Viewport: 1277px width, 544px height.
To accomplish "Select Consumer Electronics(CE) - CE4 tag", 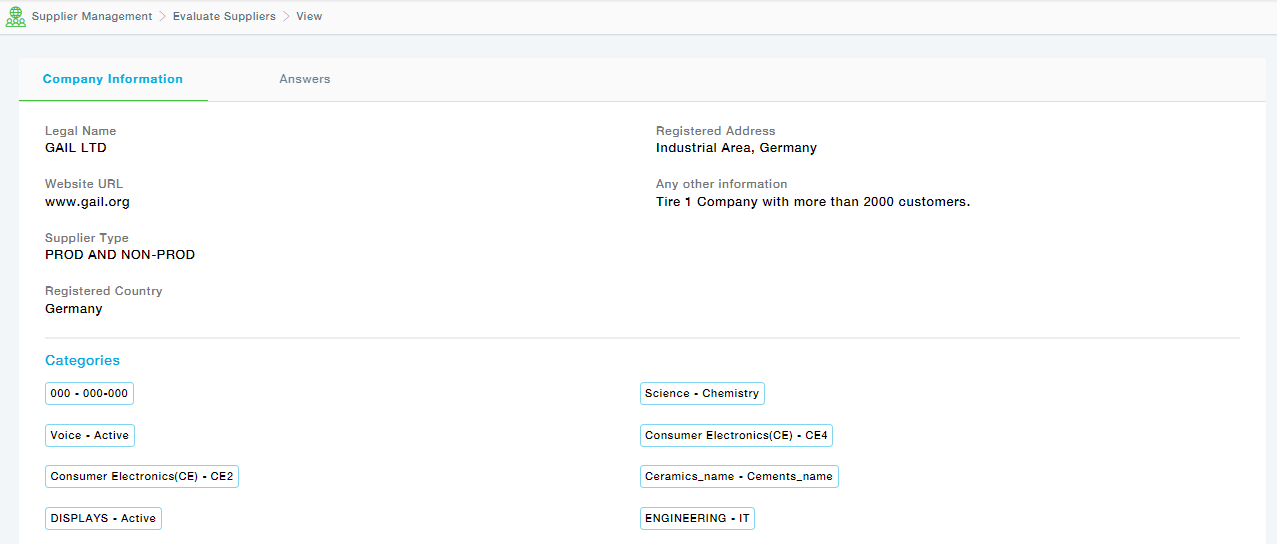I will coord(736,436).
